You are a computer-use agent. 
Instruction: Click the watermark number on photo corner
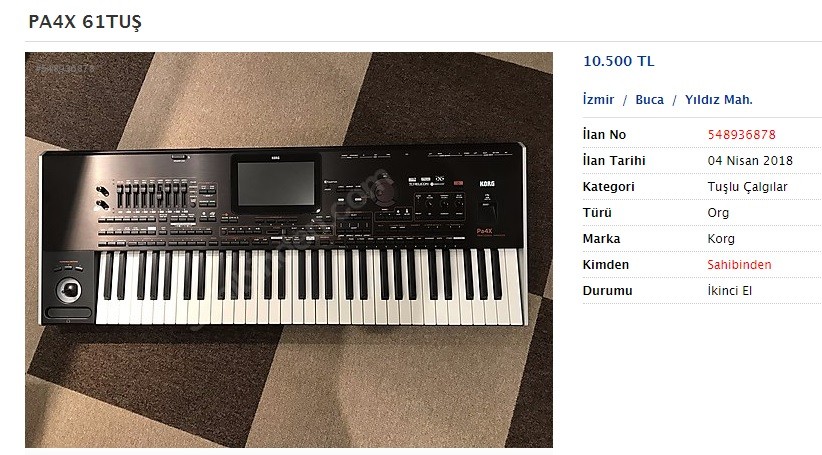[x=65, y=68]
